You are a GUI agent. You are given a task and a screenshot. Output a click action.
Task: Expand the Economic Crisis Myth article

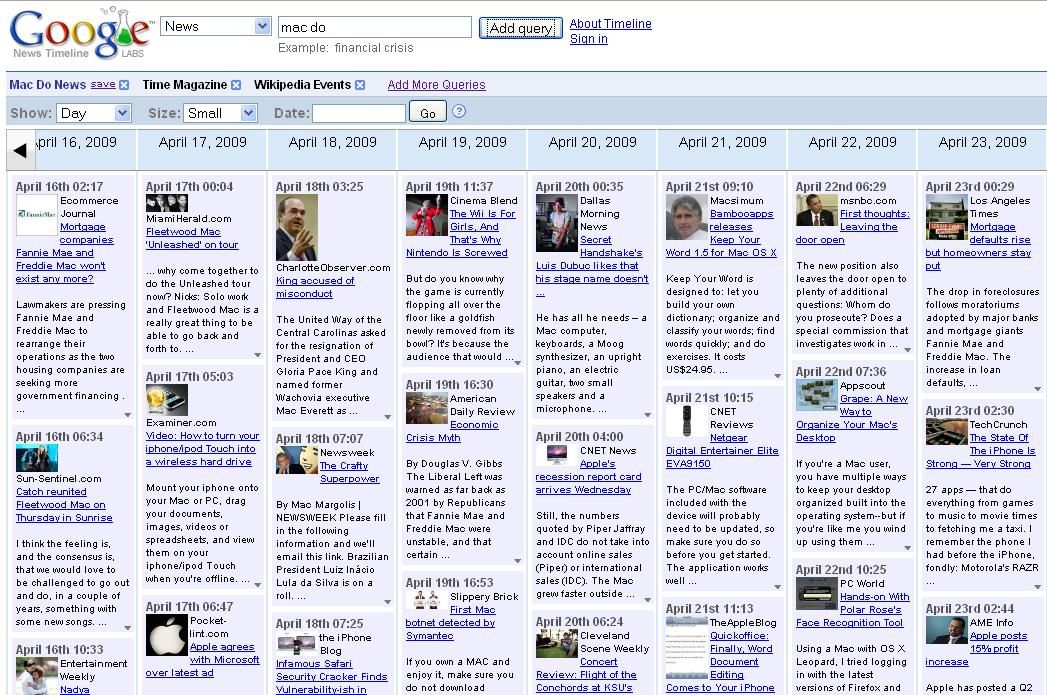pyautogui.click(x=517, y=560)
